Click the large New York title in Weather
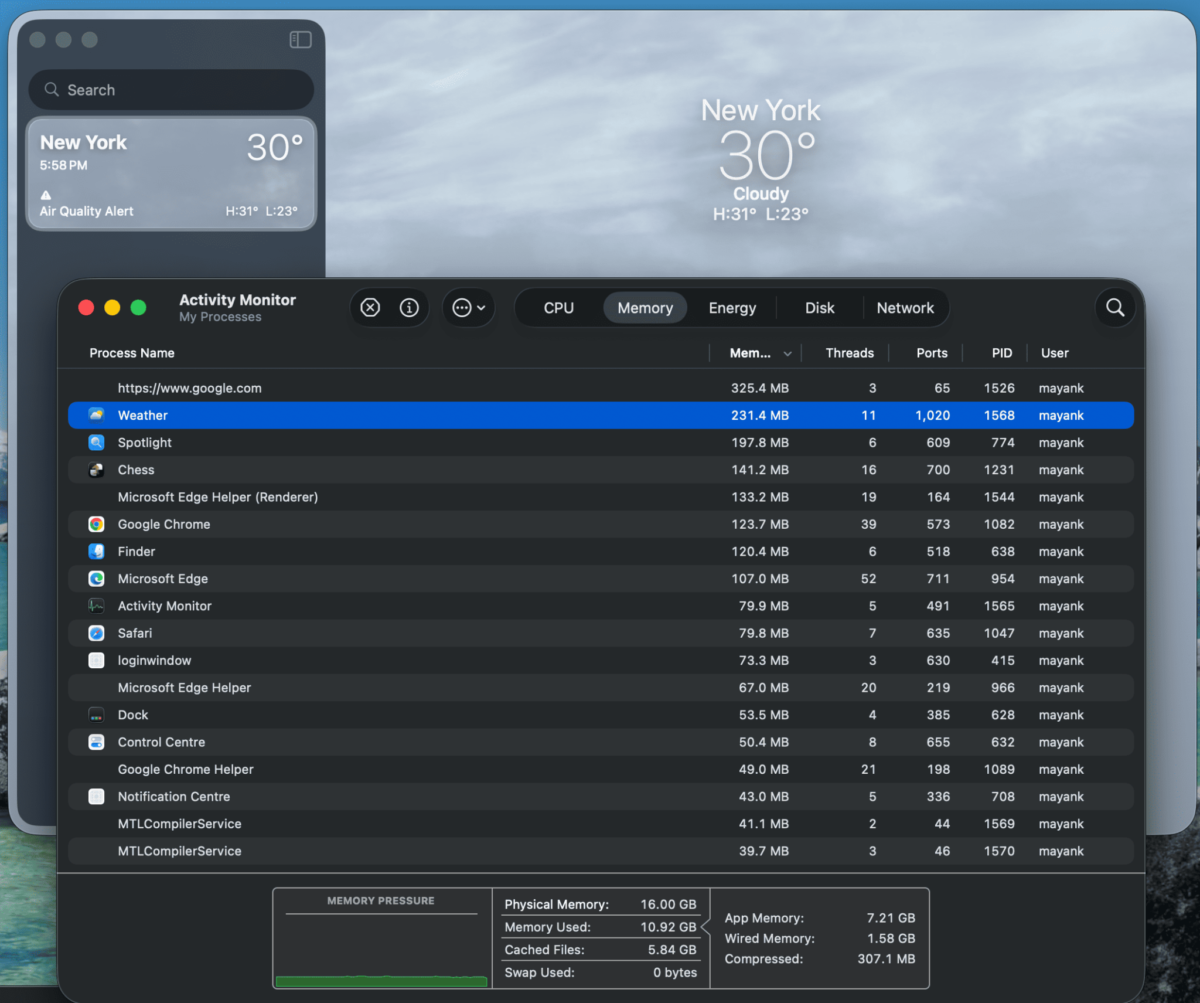Image resolution: width=1200 pixels, height=1003 pixels. 761,110
